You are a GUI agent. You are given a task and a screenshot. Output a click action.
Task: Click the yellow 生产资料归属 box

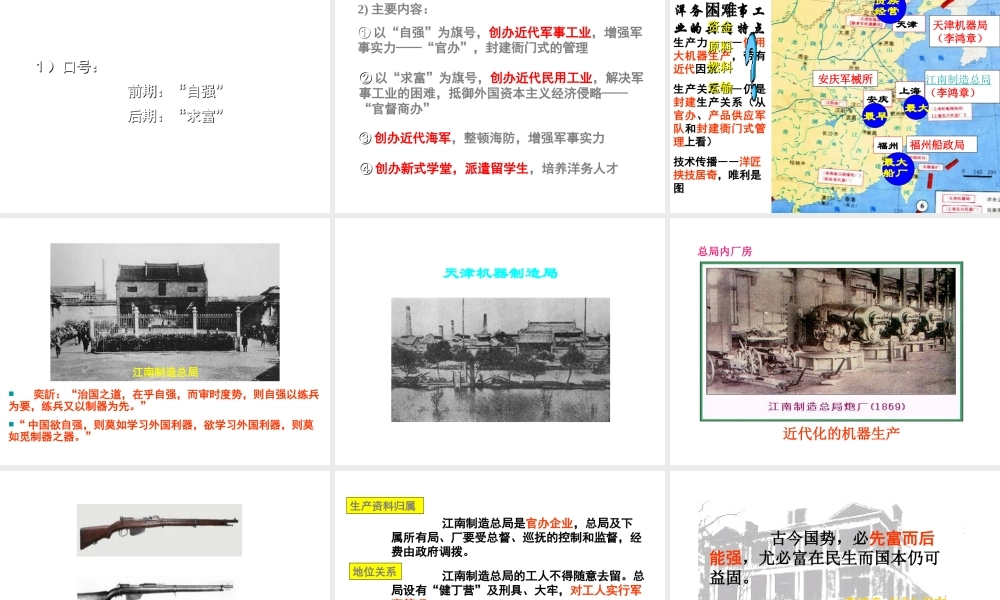[x=385, y=506]
